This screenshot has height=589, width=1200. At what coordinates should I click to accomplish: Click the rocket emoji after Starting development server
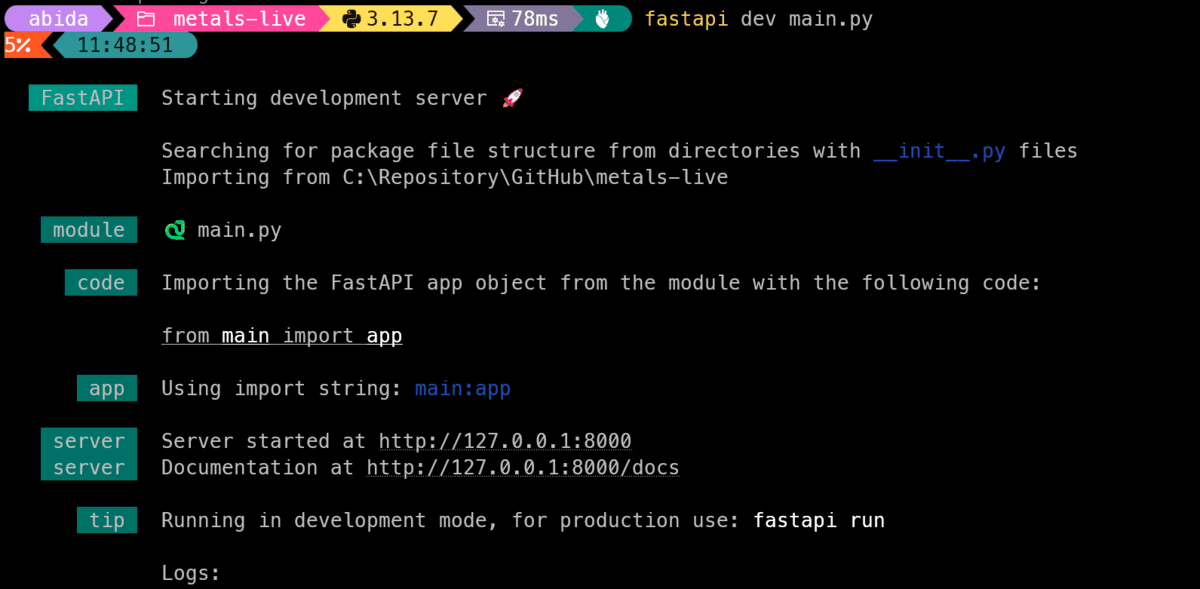pos(512,98)
